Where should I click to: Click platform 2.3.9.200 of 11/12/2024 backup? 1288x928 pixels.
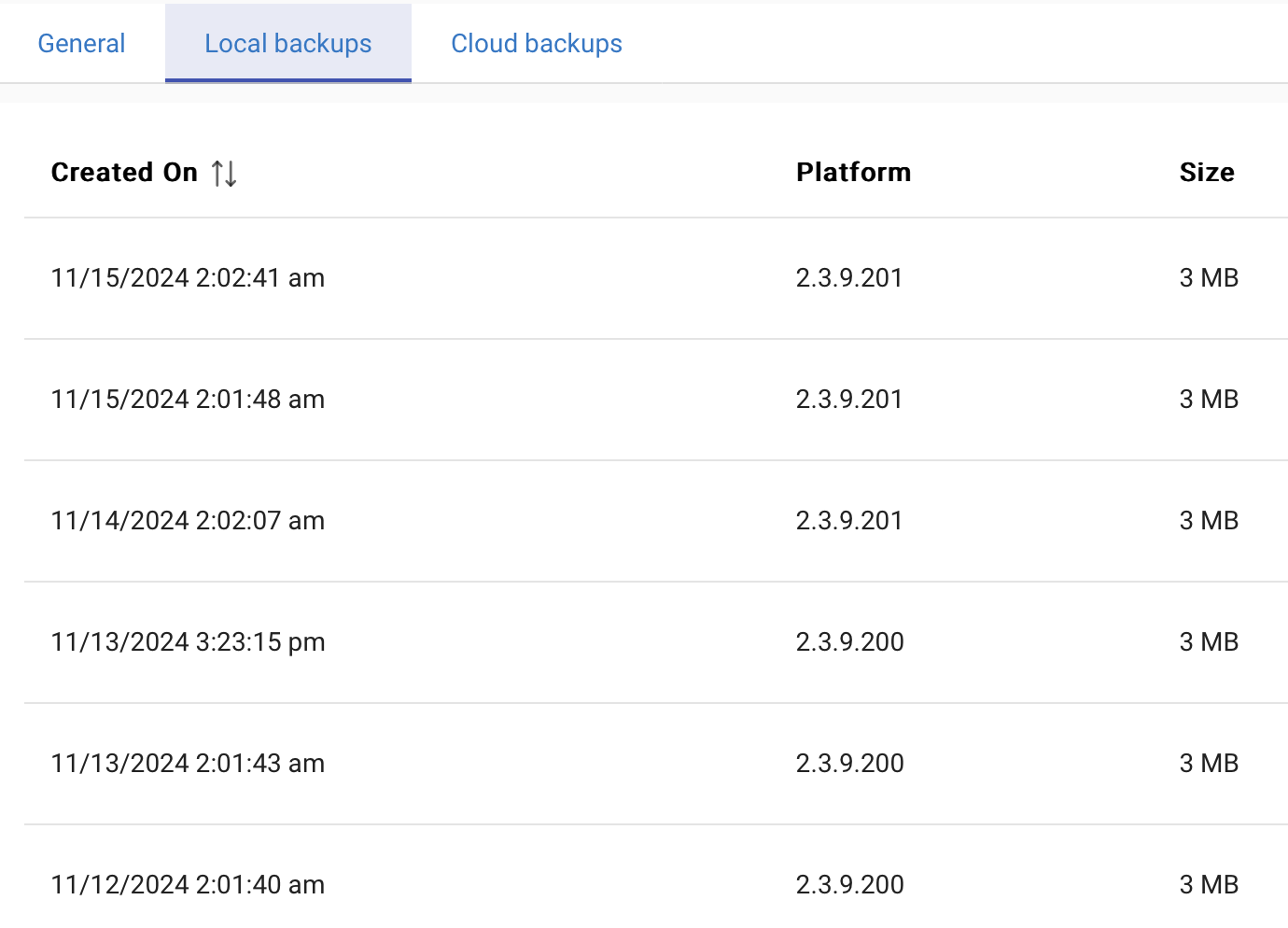click(x=849, y=885)
